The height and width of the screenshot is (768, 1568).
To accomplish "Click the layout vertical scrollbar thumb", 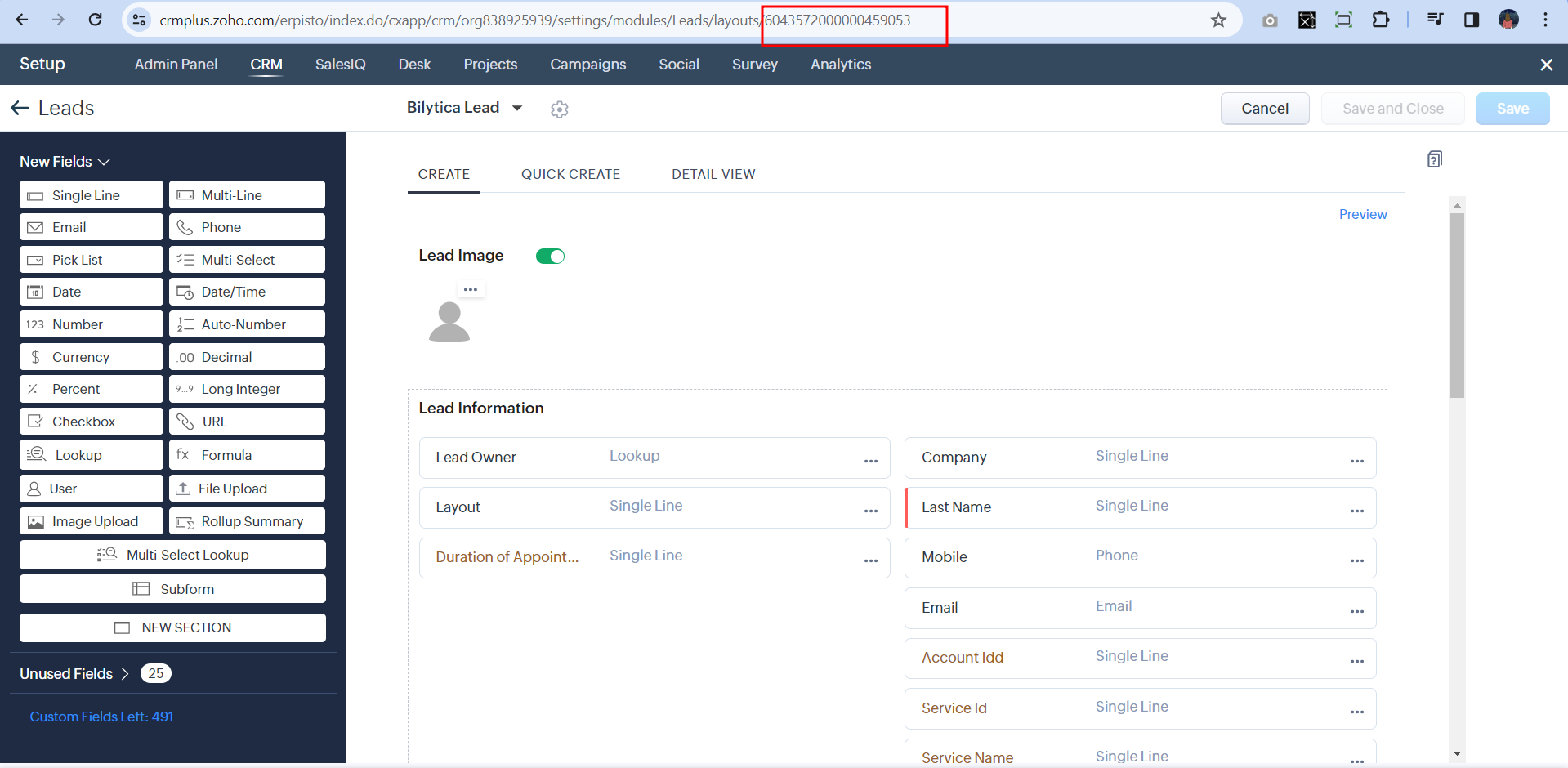I will 1456,306.
